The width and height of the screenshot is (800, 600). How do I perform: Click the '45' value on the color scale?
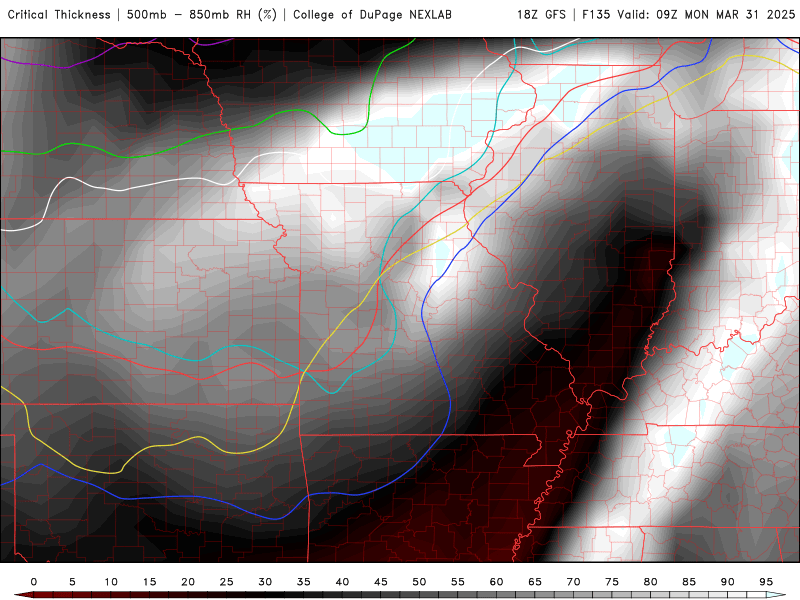click(381, 582)
